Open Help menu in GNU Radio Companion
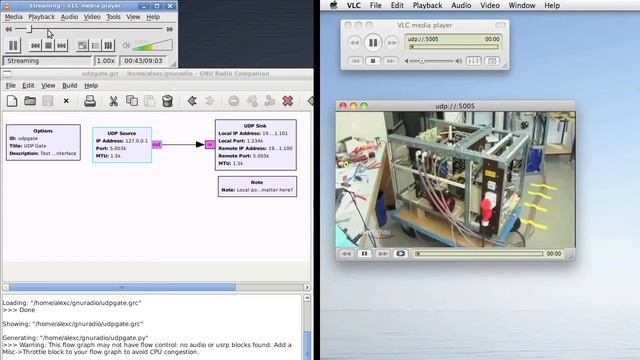The height and width of the screenshot is (360, 640). coord(91,85)
